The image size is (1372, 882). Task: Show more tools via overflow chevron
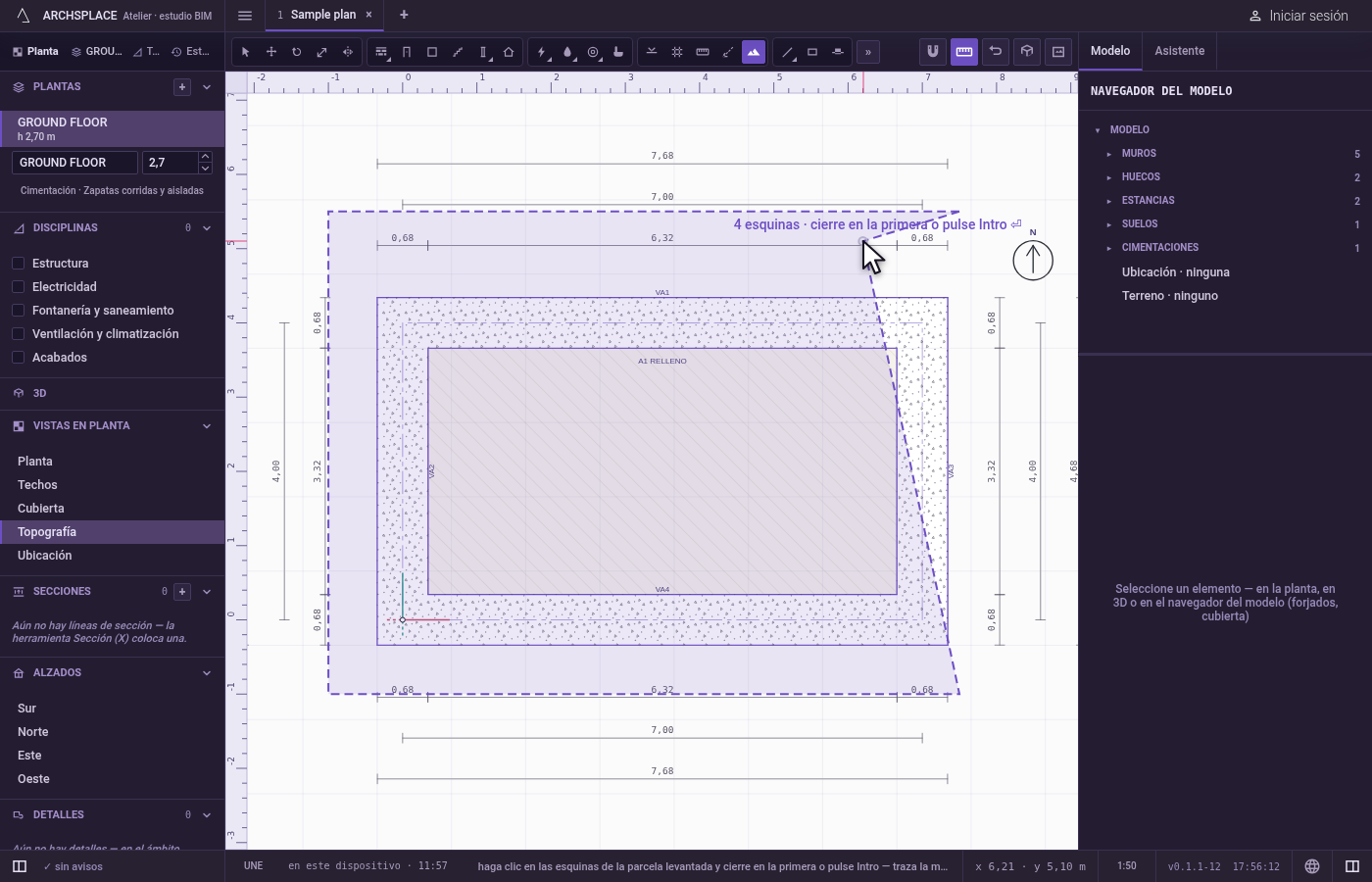coord(867,52)
